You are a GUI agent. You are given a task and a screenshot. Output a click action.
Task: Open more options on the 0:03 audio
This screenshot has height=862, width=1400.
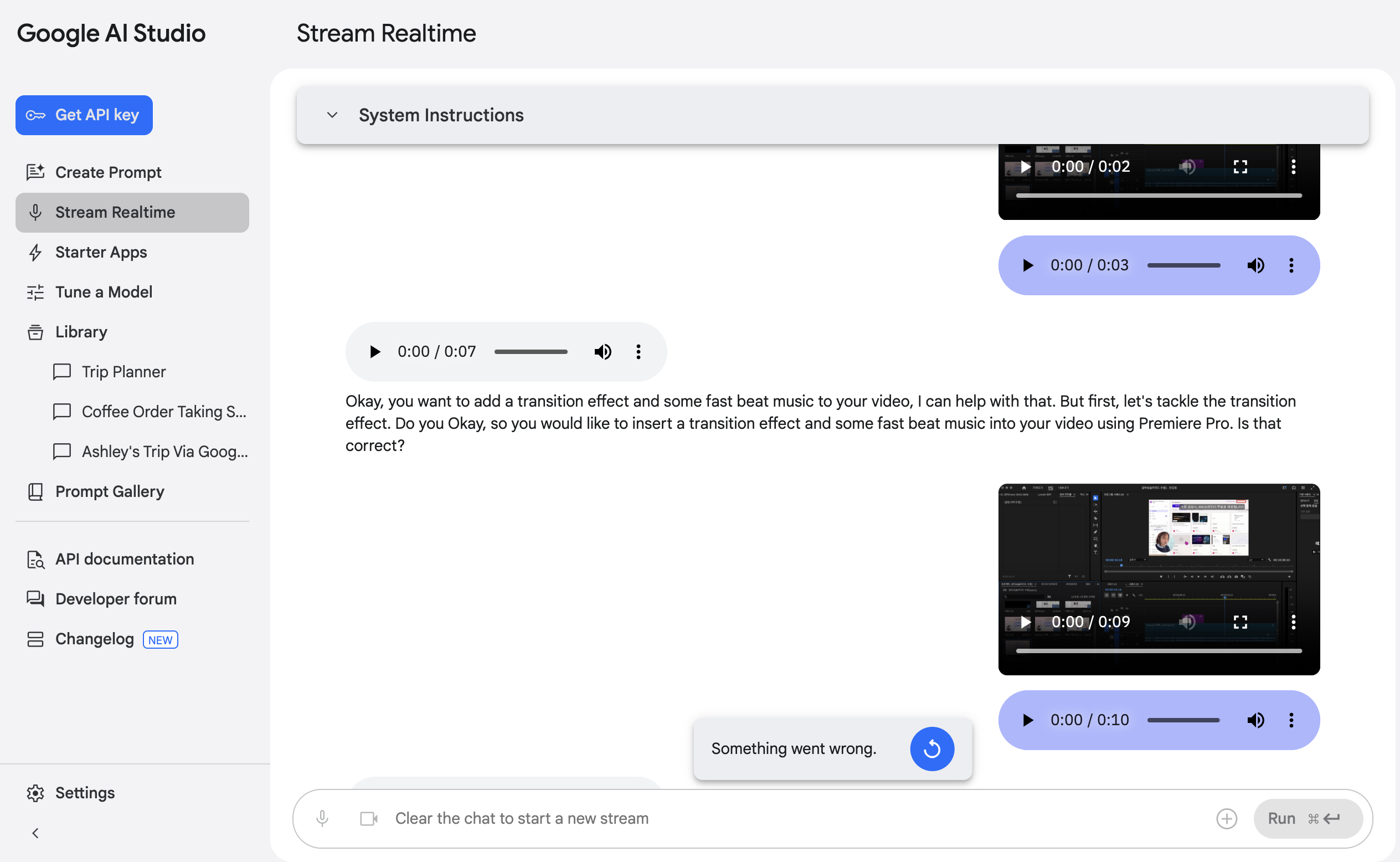point(1291,265)
